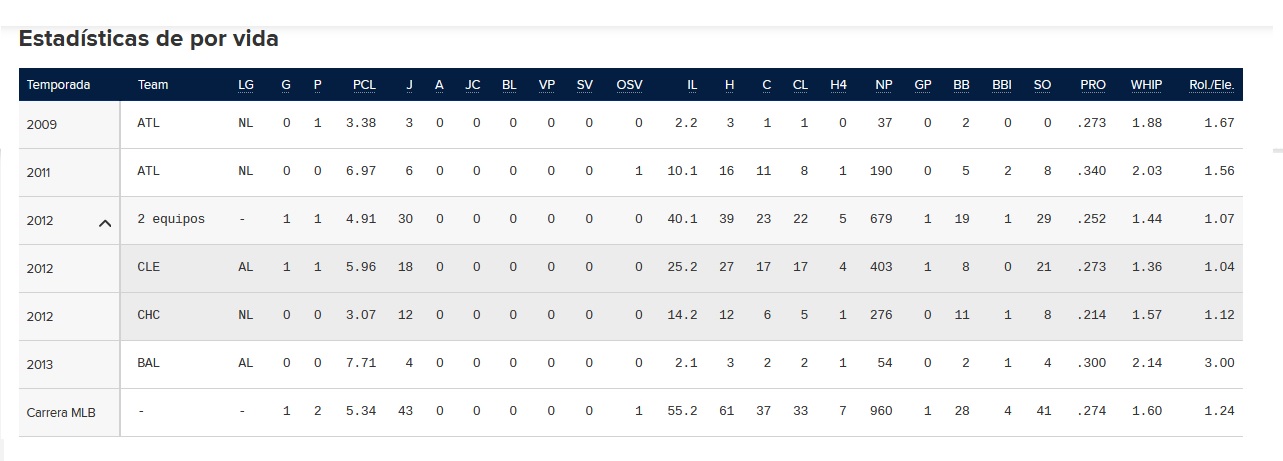Screen dimensions: 1283x461
Task: Select the NP column header
Action: coord(883,85)
